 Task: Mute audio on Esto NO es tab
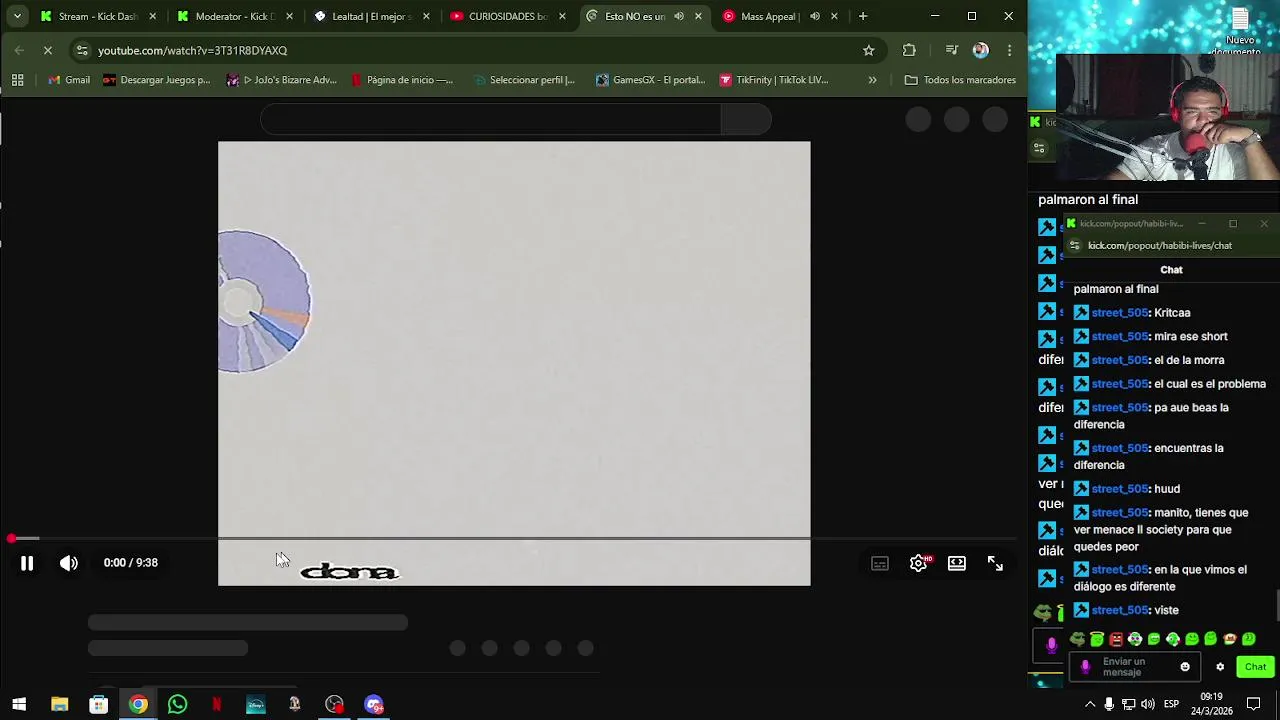click(x=679, y=16)
